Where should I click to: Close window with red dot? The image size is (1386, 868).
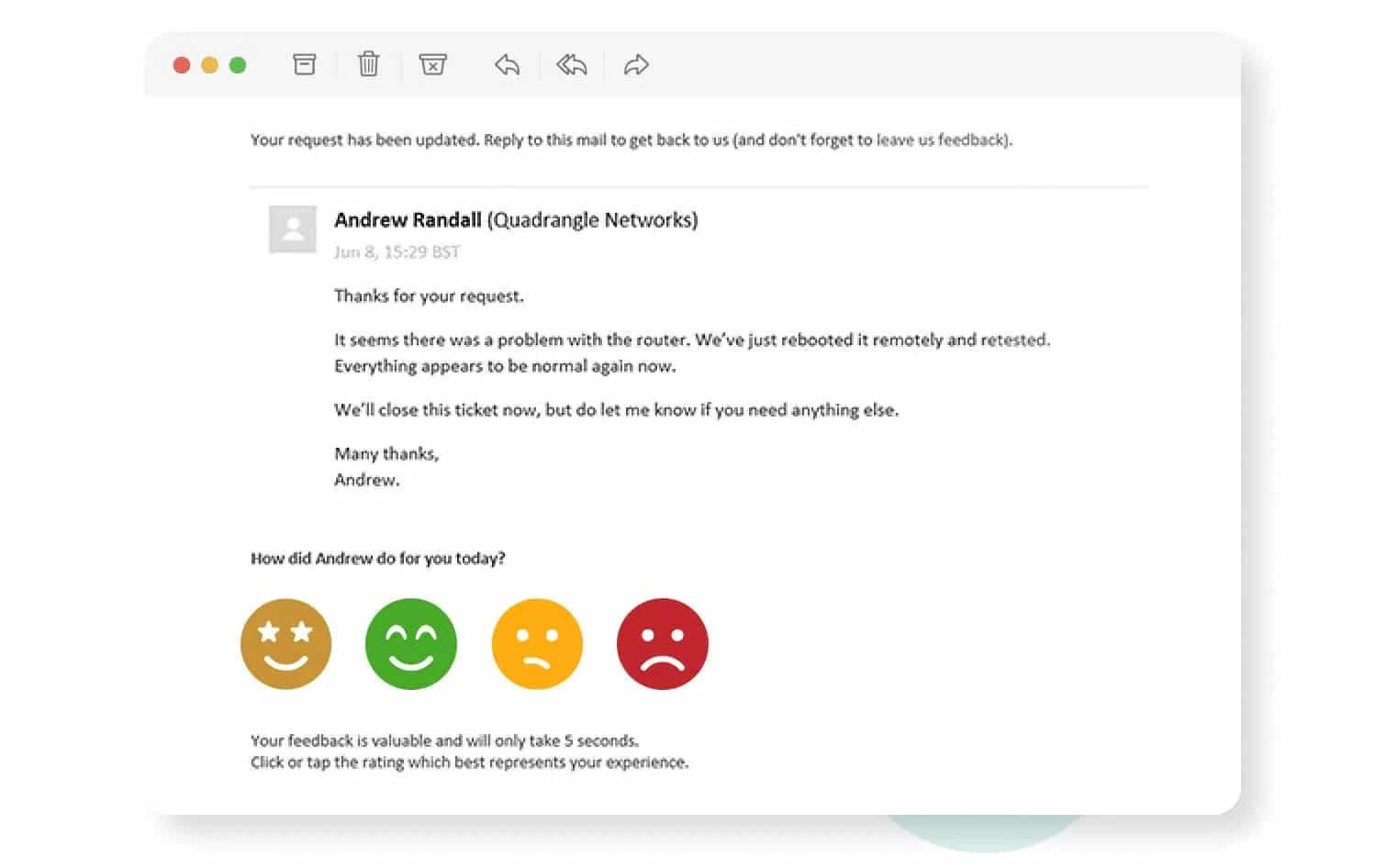click(182, 65)
